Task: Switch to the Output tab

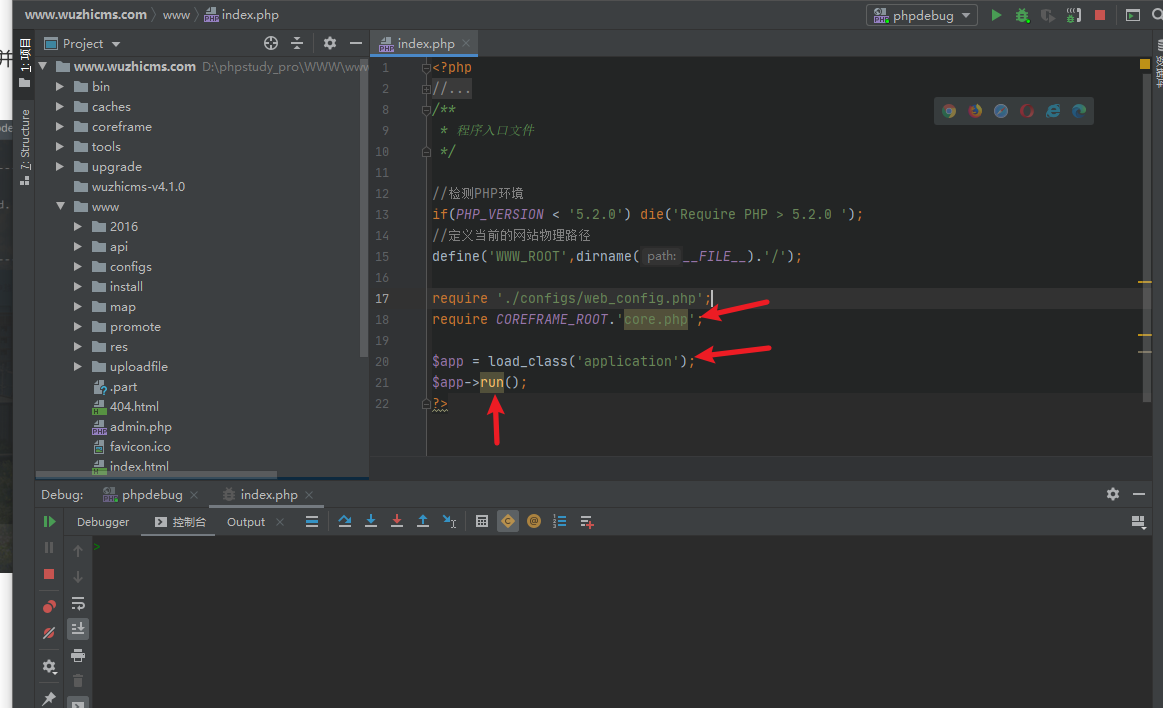Action: 246,522
